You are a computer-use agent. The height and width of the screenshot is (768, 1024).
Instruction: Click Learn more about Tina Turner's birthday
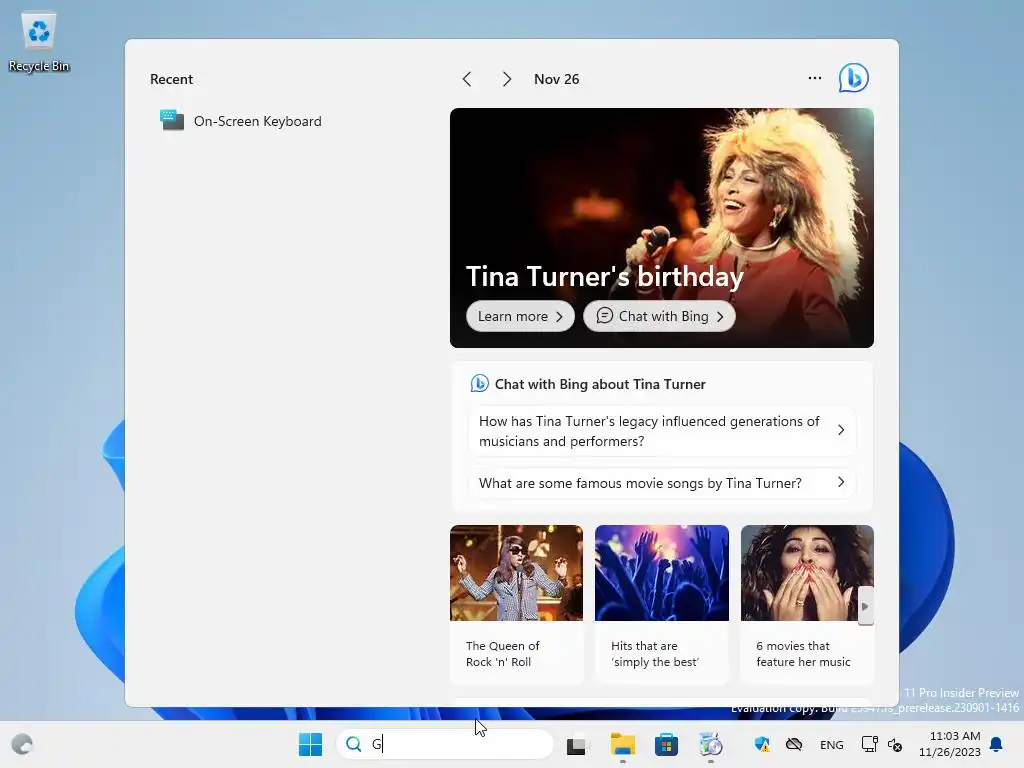[x=520, y=316]
